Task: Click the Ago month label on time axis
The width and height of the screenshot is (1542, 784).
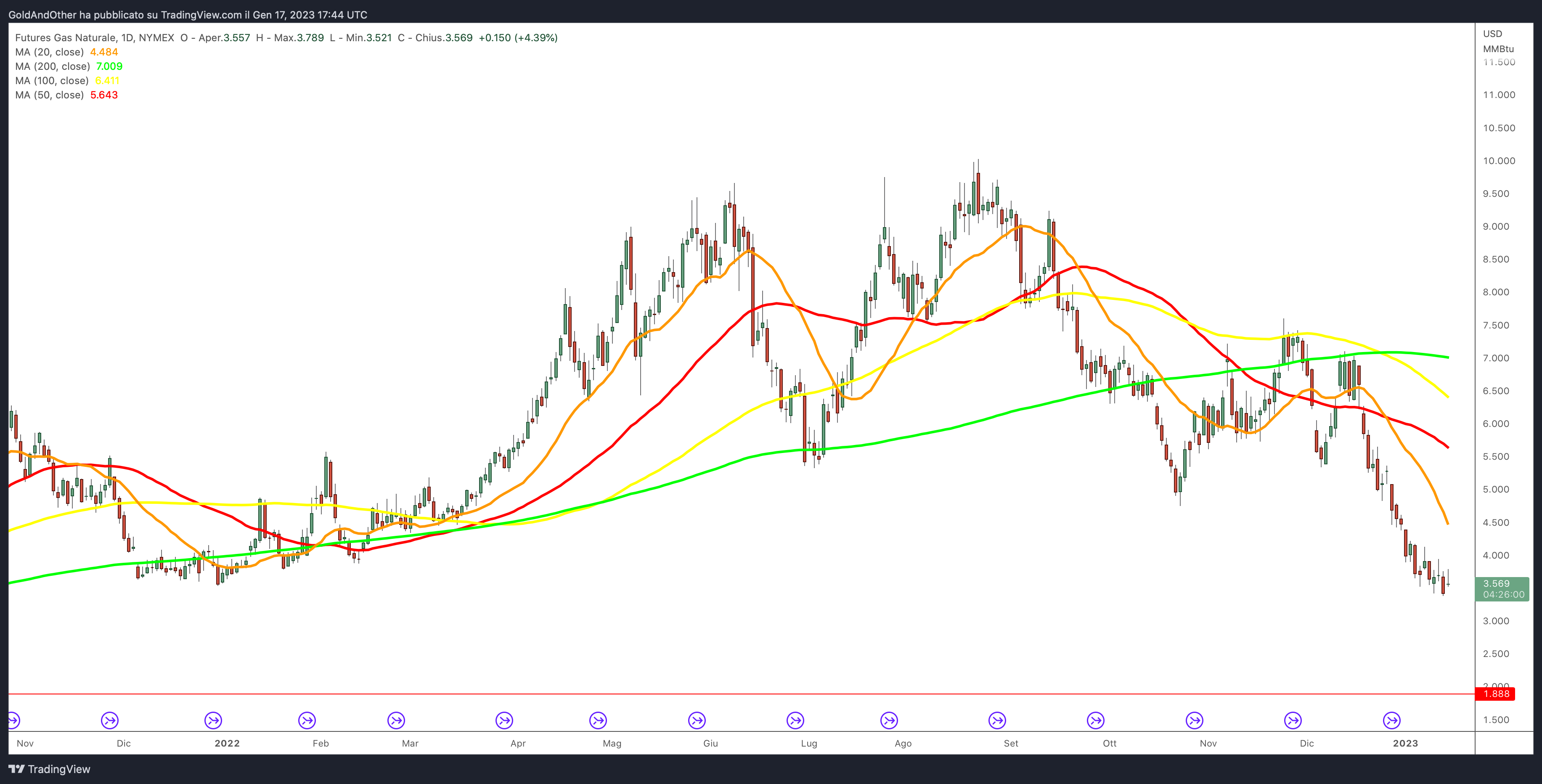Action: [x=903, y=744]
